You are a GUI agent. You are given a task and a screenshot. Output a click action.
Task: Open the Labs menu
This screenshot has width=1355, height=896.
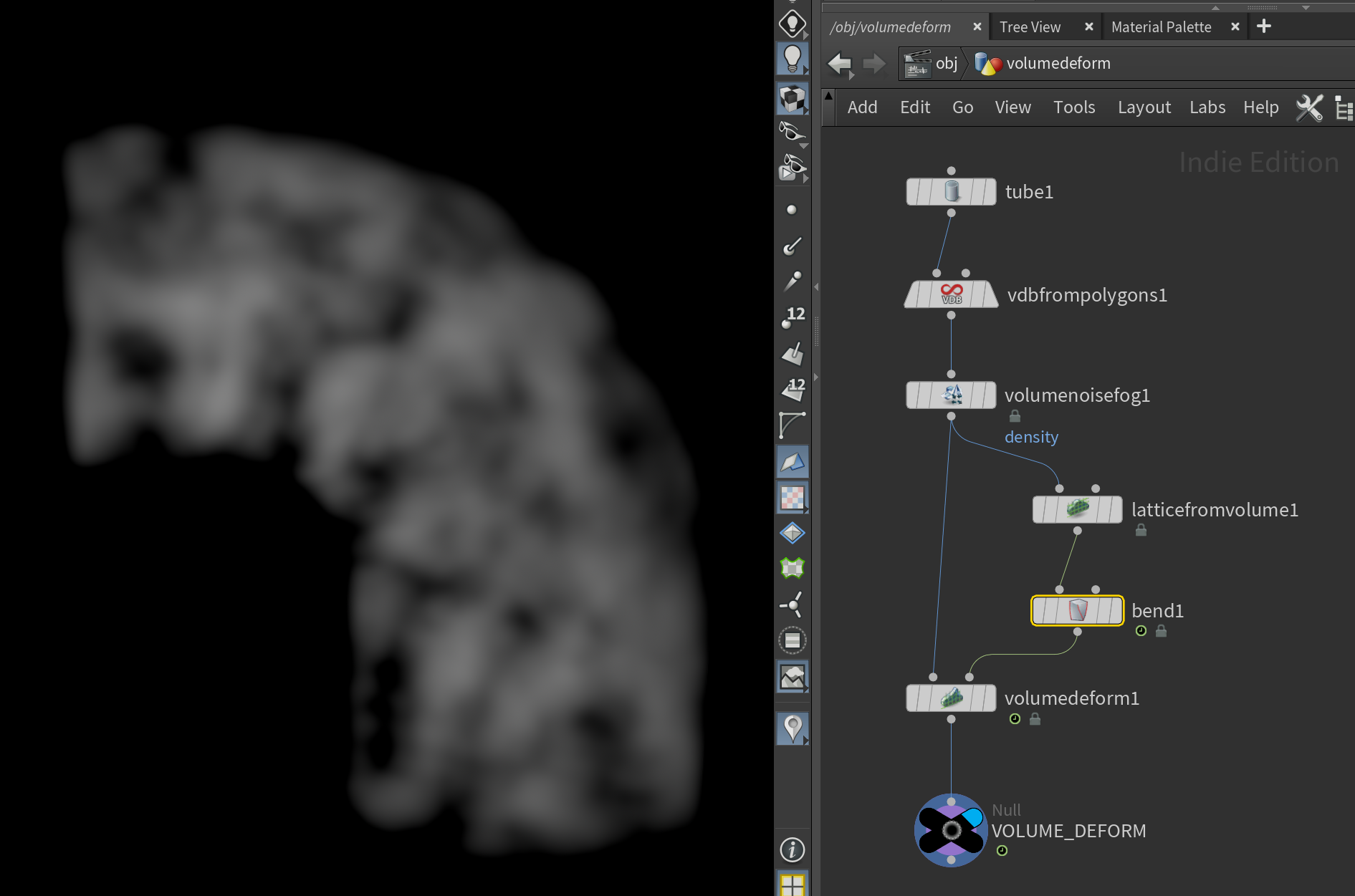click(x=1207, y=107)
